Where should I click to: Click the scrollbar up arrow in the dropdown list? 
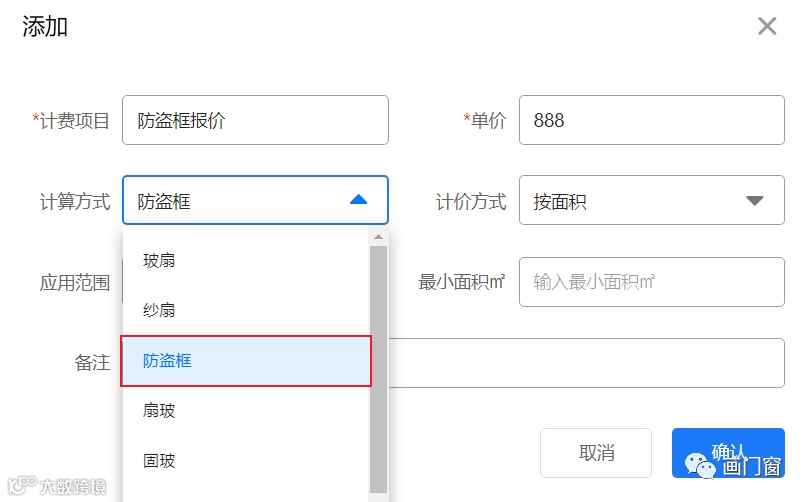[378, 238]
